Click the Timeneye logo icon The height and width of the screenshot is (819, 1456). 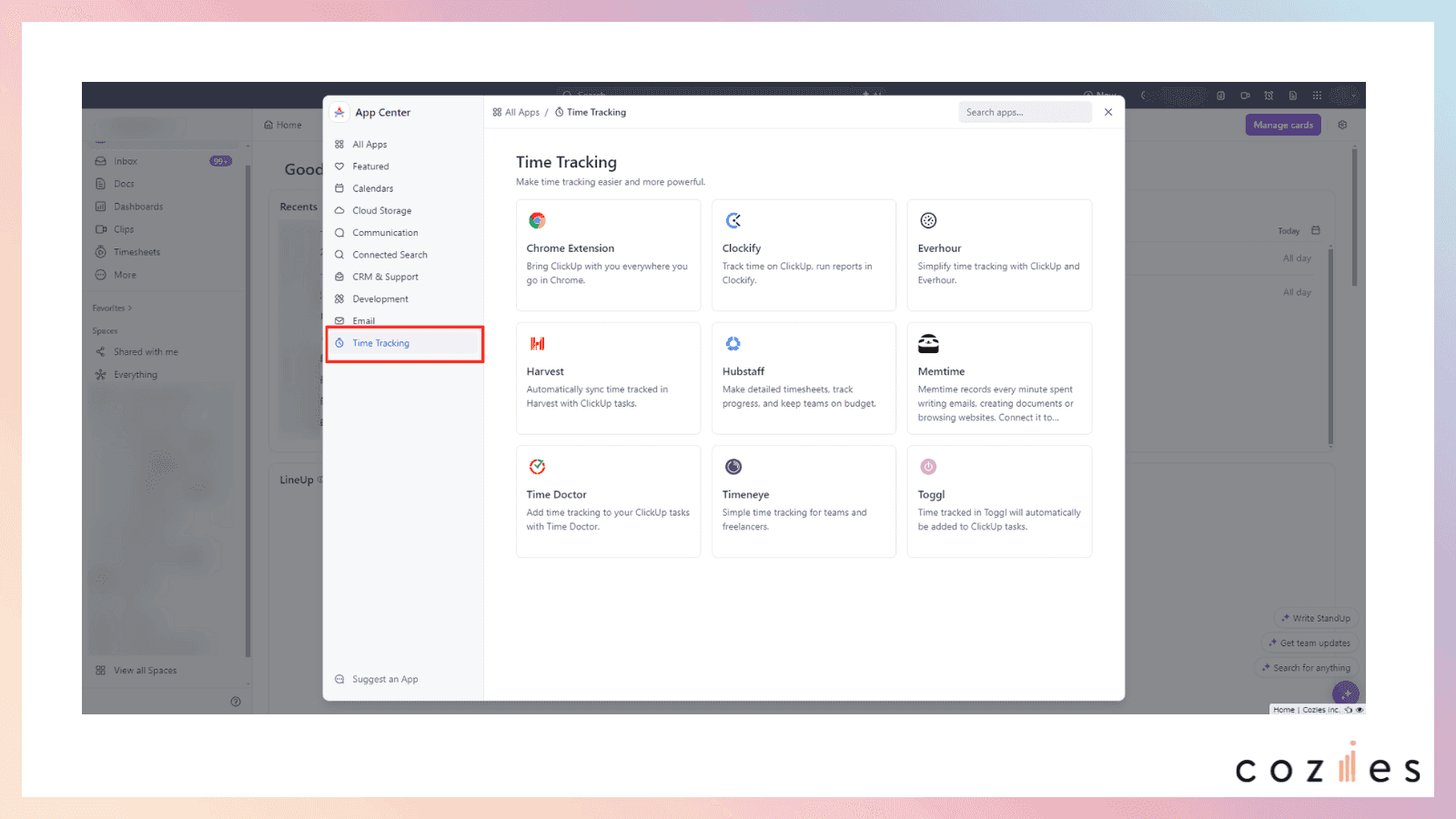(x=733, y=467)
